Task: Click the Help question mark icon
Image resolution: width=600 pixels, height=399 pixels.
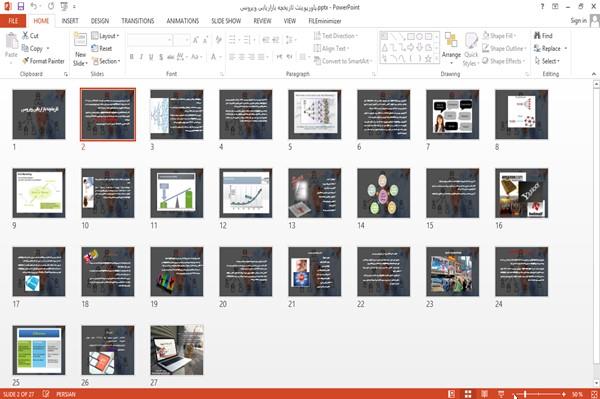Action: [x=542, y=7]
